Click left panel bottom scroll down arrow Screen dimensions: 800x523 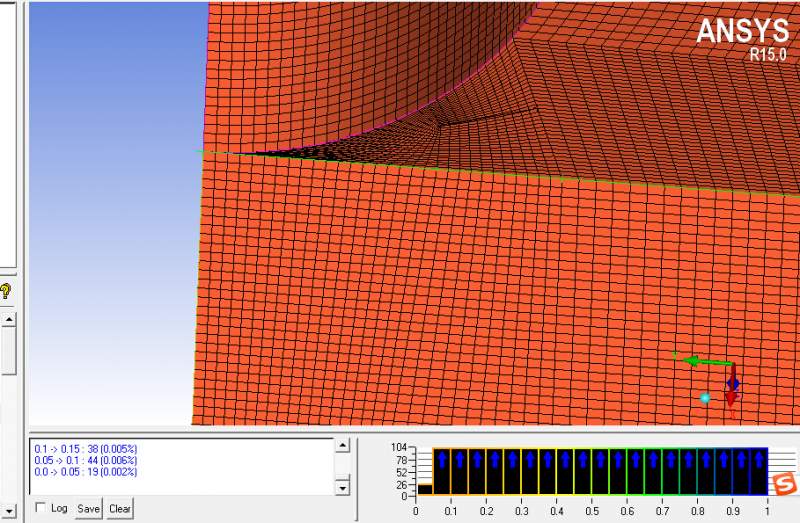[9, 510]
